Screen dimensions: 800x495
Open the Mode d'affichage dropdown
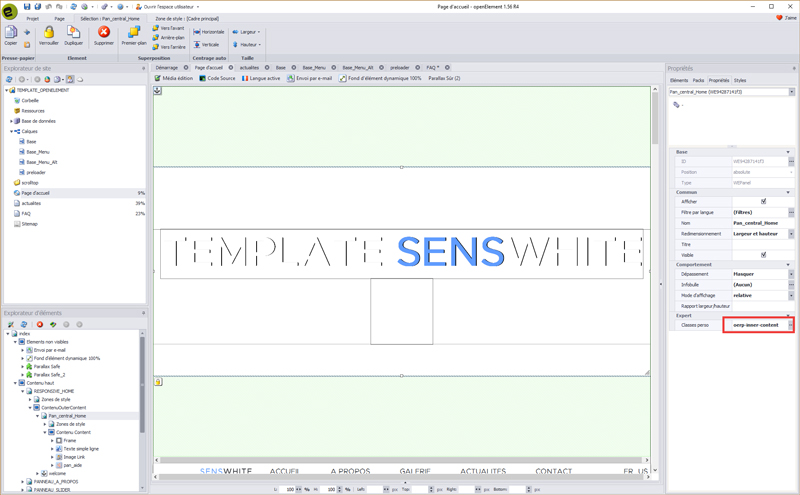(x=791, y=295)
